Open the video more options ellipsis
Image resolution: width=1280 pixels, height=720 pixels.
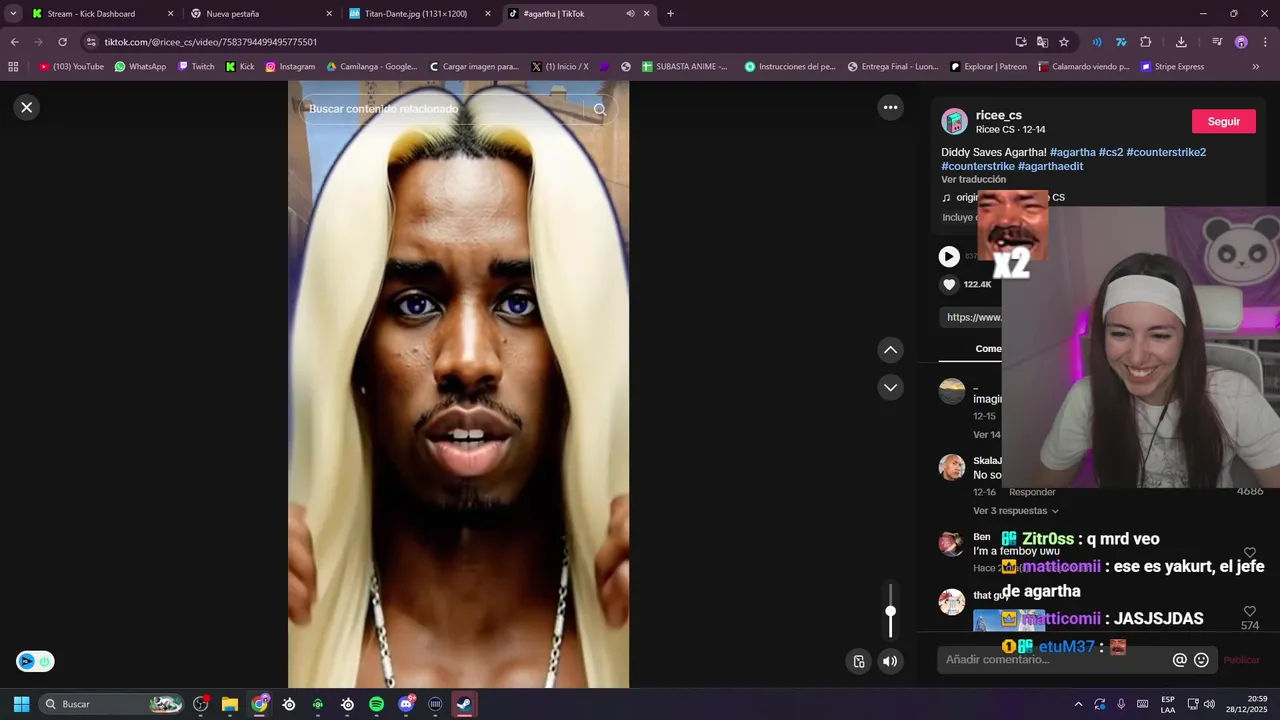890,107
